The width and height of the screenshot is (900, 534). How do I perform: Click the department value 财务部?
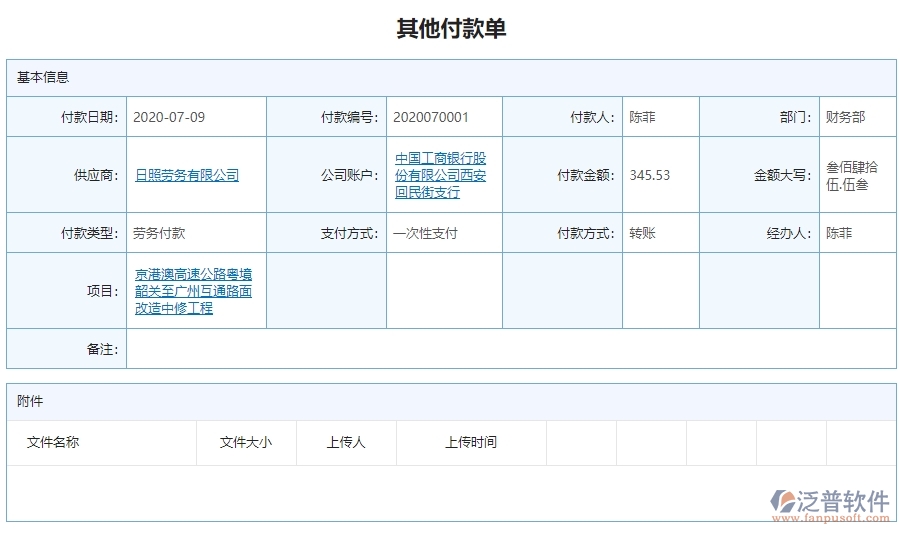coord(845,117)
